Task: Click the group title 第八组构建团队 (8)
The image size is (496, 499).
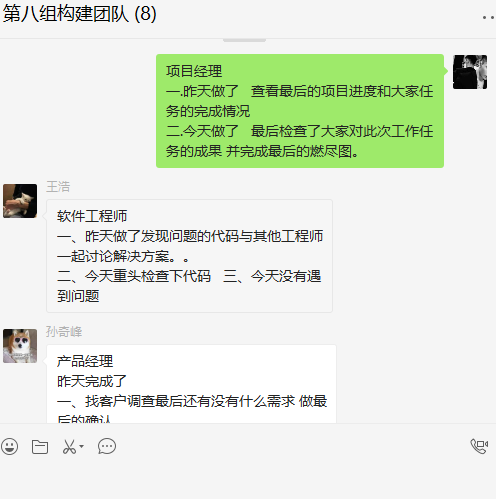Action: [80, 14]
